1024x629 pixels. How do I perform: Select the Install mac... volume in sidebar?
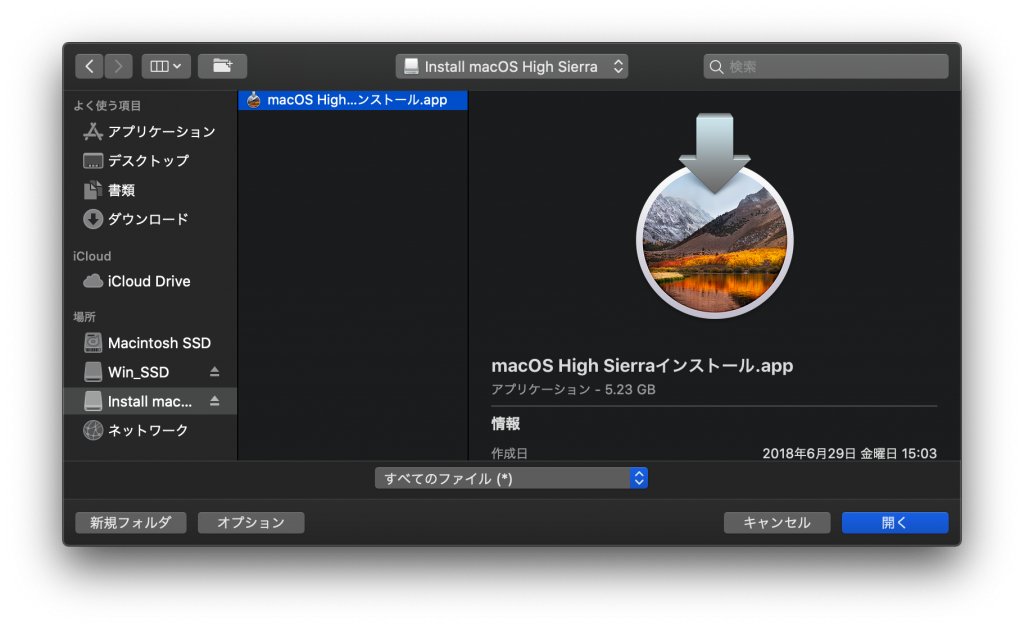(150, 401)
